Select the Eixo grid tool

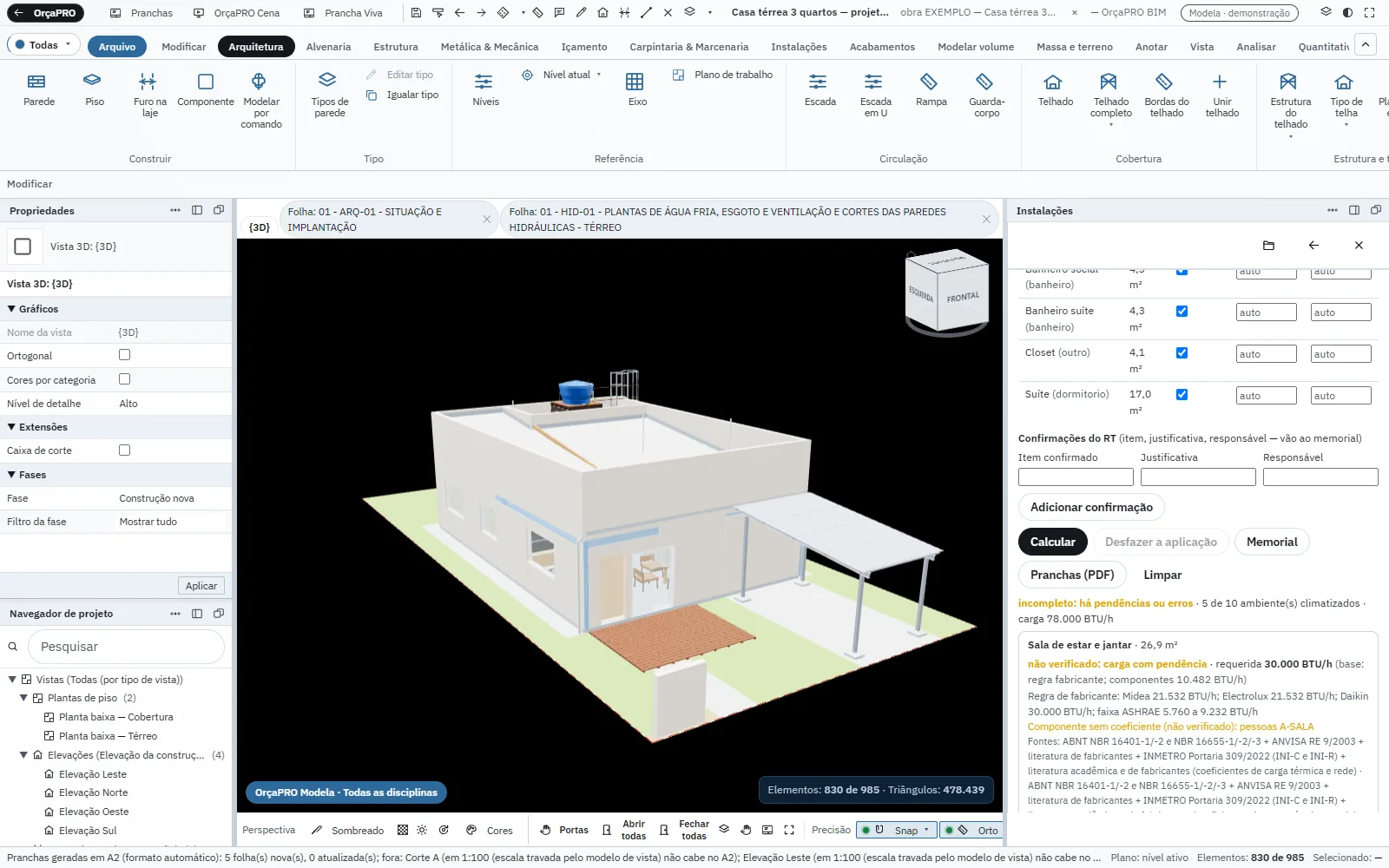[637, 90]
